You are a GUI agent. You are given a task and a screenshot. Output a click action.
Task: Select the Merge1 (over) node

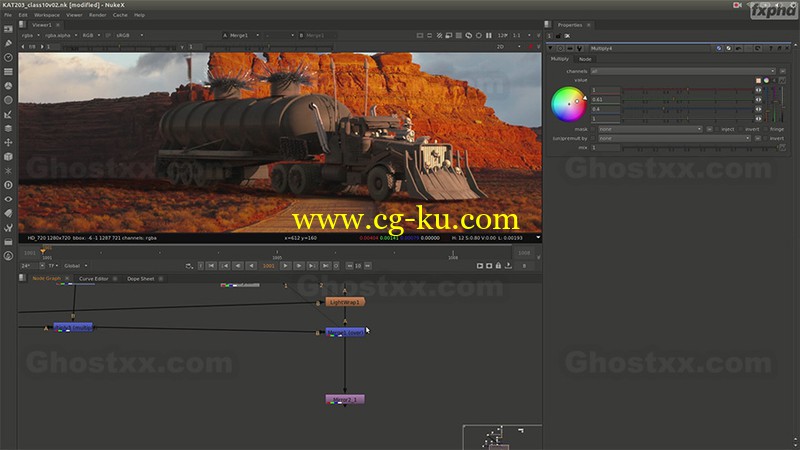[345, 332]
